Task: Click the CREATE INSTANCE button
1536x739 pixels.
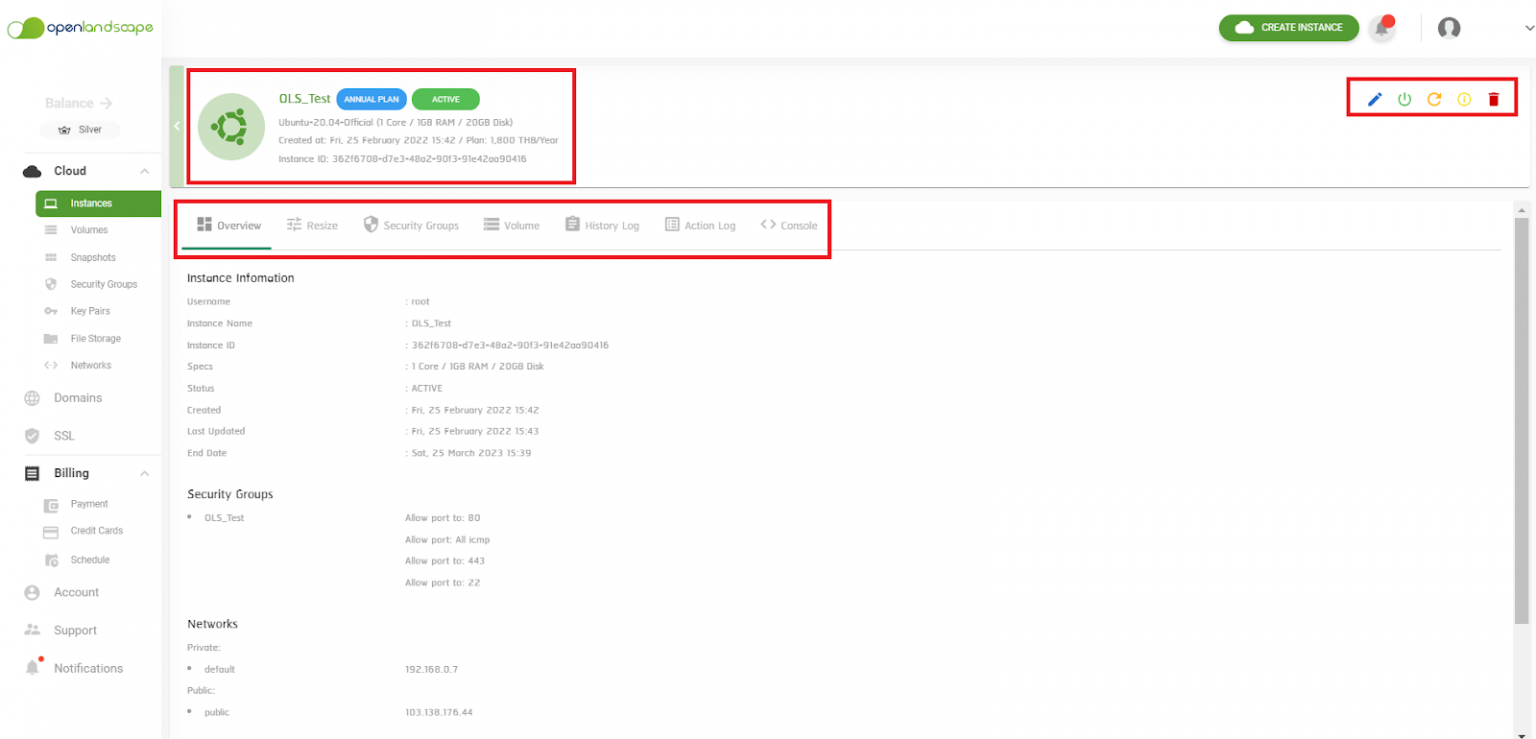Action: [1288, 28]
